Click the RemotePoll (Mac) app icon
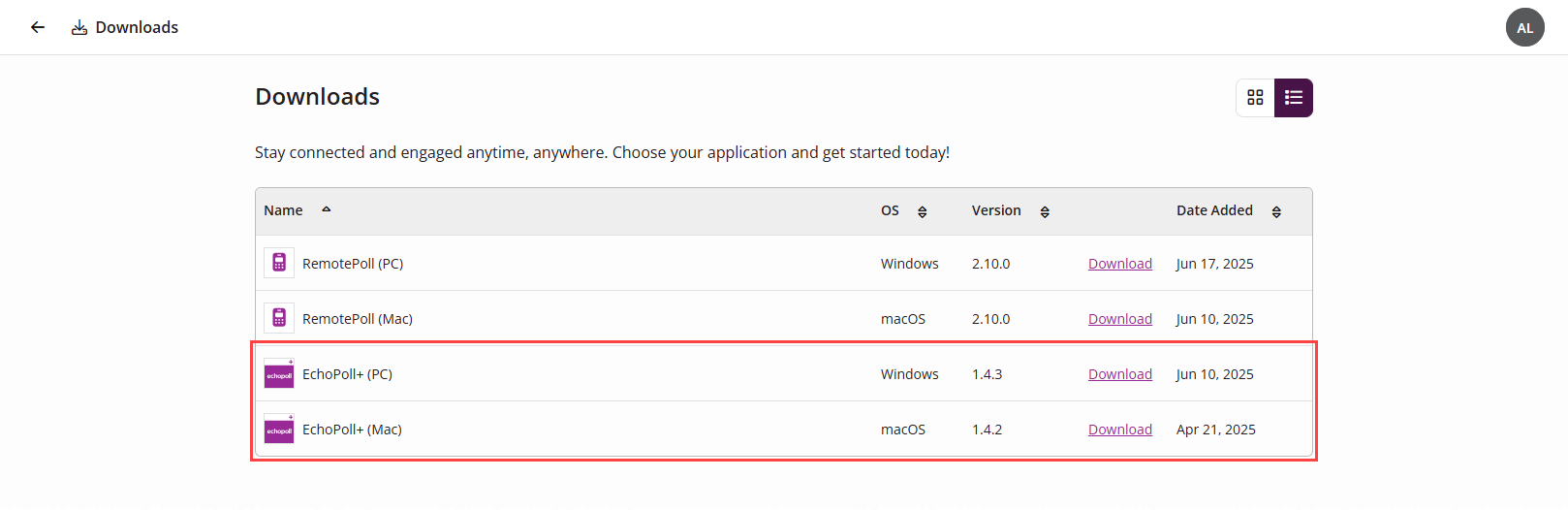Viewport: 1568px width, 510px height. (x=279, y=318)
